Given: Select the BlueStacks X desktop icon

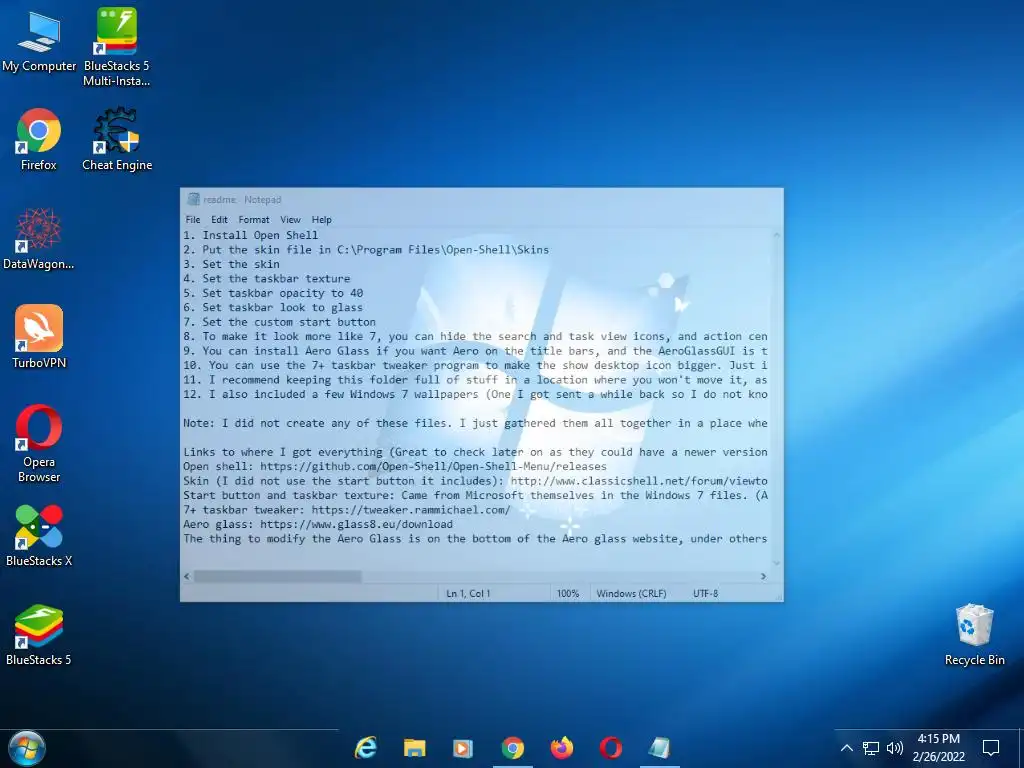Looking at the screenshot, I should coord(39,536).
